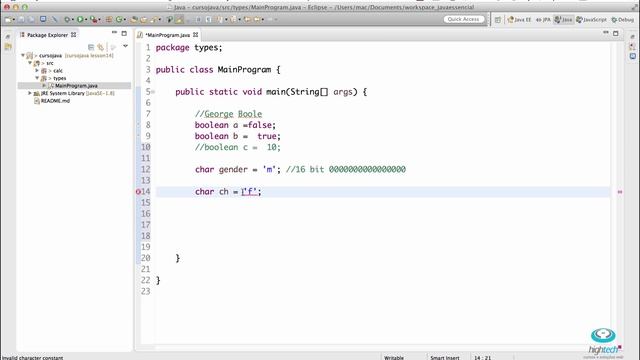Click the New file toolbar icon
The height and width of the screenshot is (360, 640).
8,20
